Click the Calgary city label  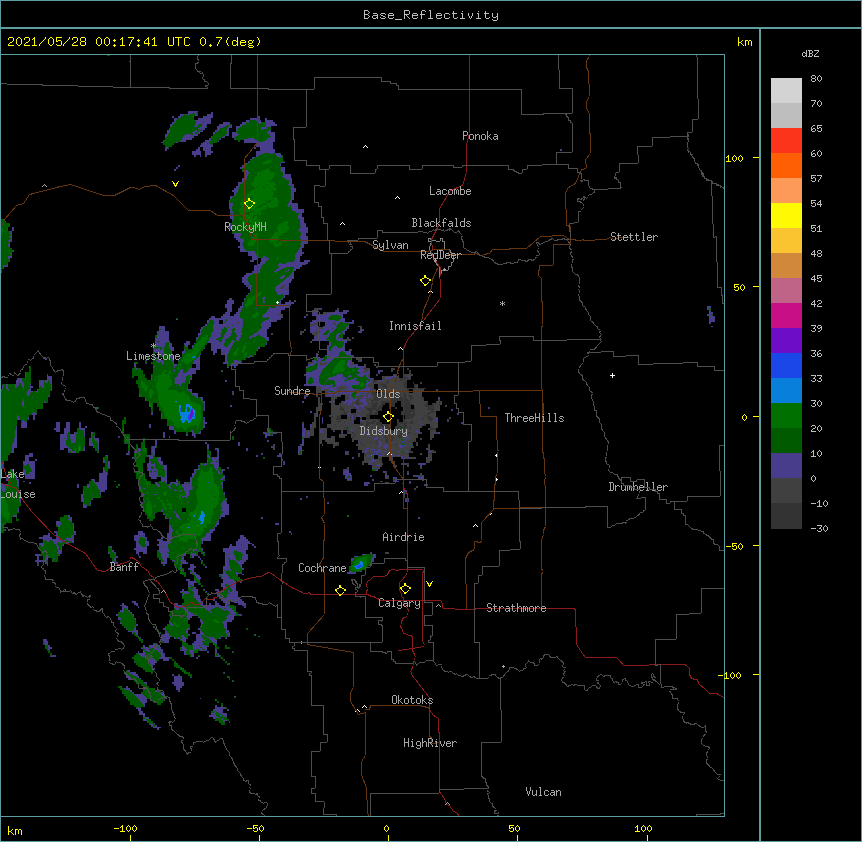point(399,603)
